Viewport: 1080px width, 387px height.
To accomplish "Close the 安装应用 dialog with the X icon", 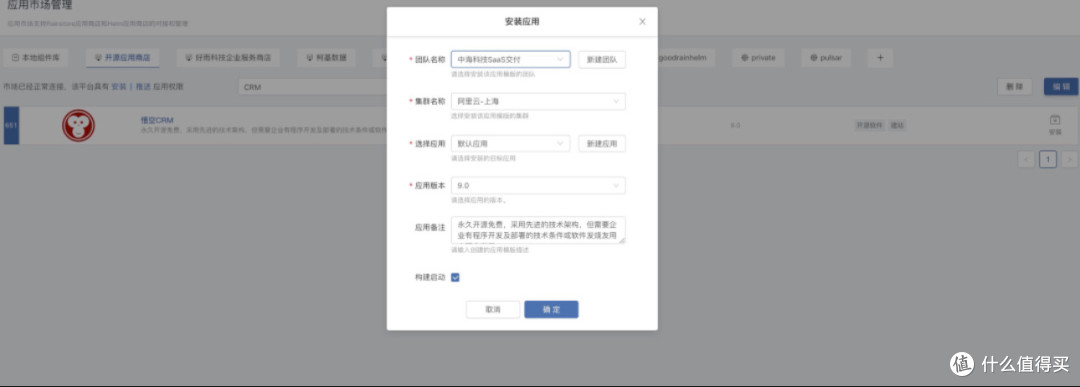I will click(x=642, y=21).
